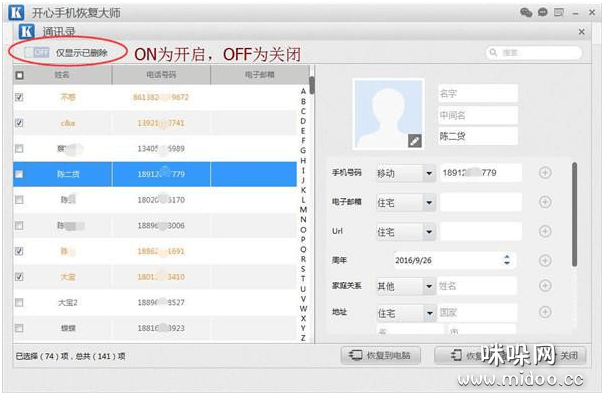Toggle the show-only-deleted OFF switch
This screenshot has width=604, height=395.
click(37, 52)
